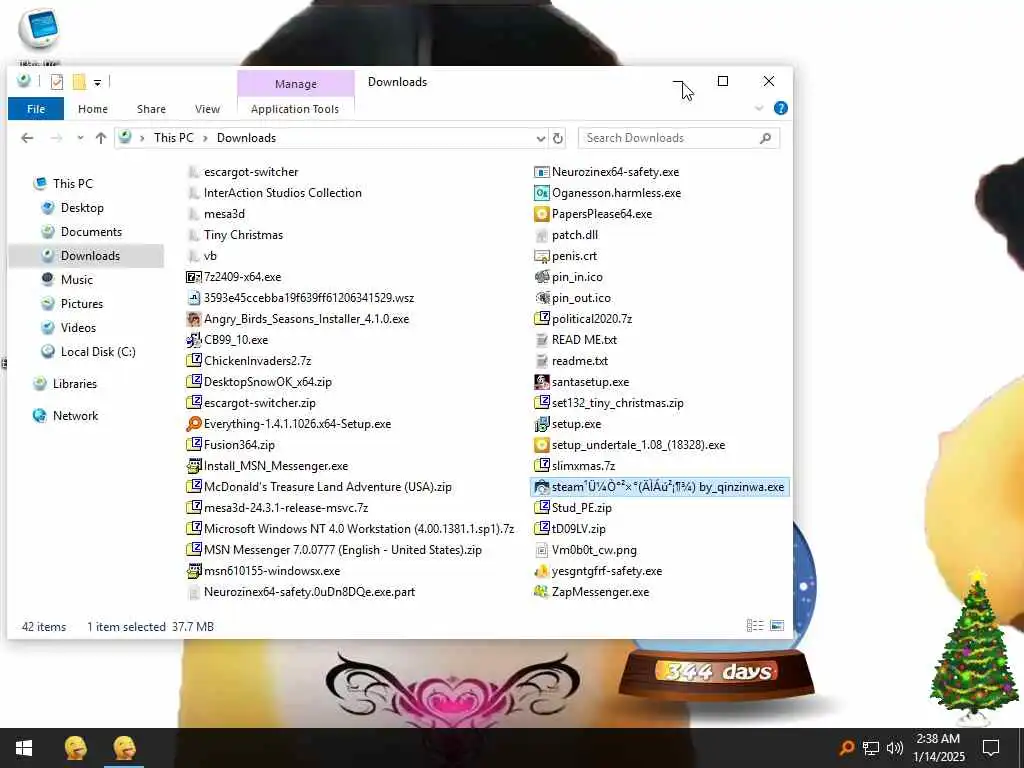This screenshot has width=1024, height=768.
Task: Click the Manage contextual tab
Action: click(x=296, y=84)
